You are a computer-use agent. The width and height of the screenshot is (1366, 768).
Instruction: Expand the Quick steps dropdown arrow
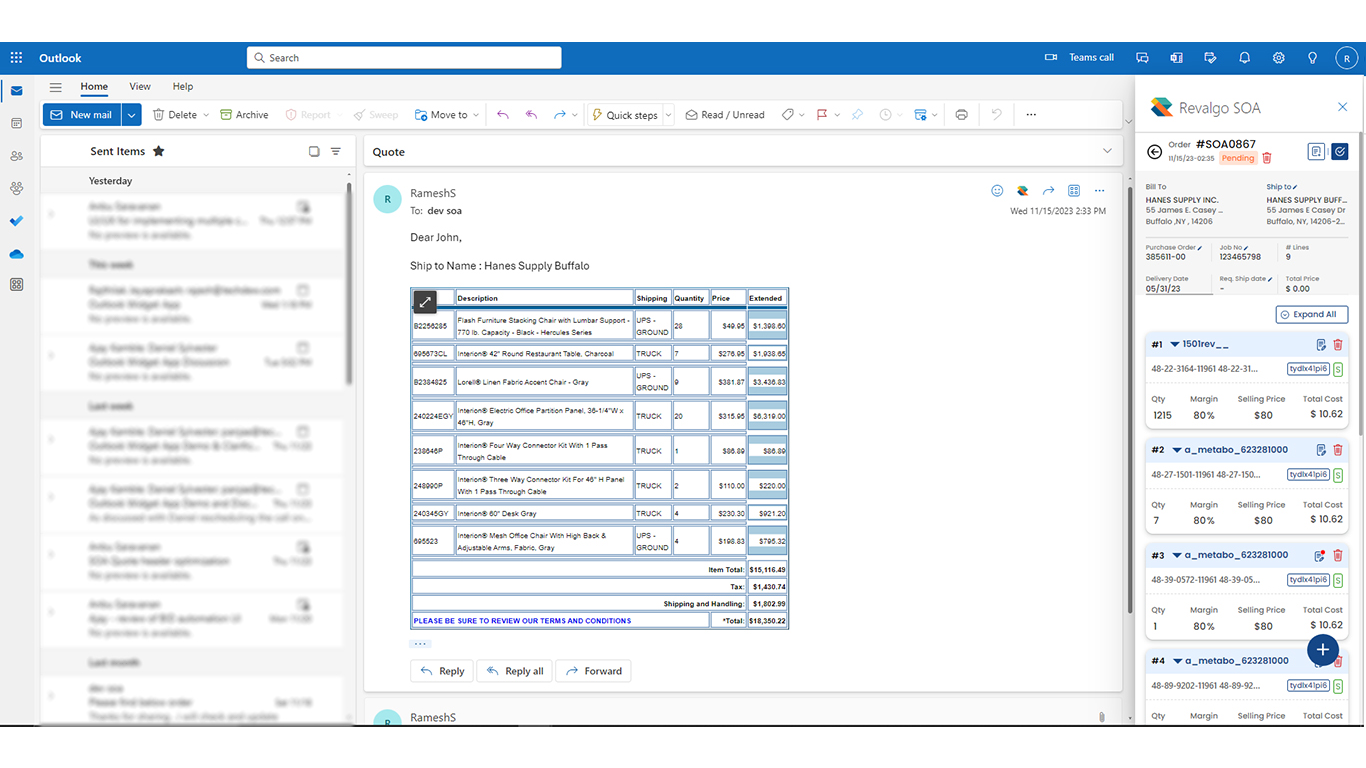(x=669, y=115)
